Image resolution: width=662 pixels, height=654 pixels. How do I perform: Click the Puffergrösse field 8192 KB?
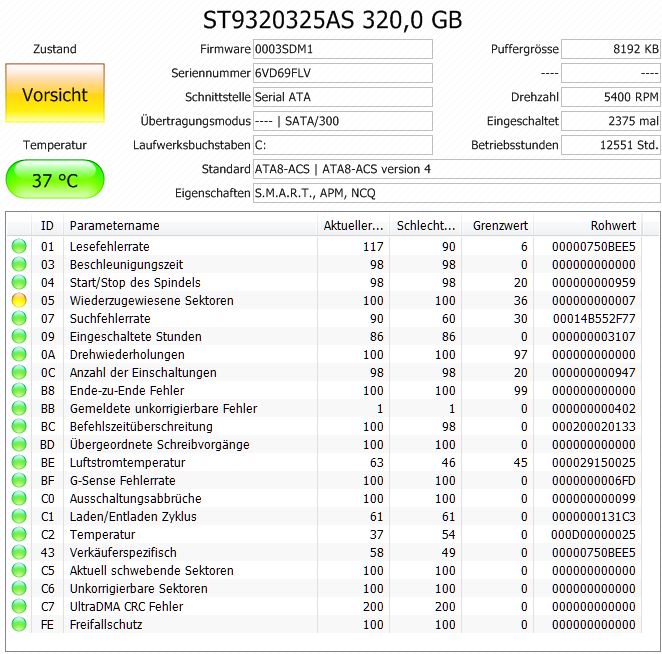point(610,49)
